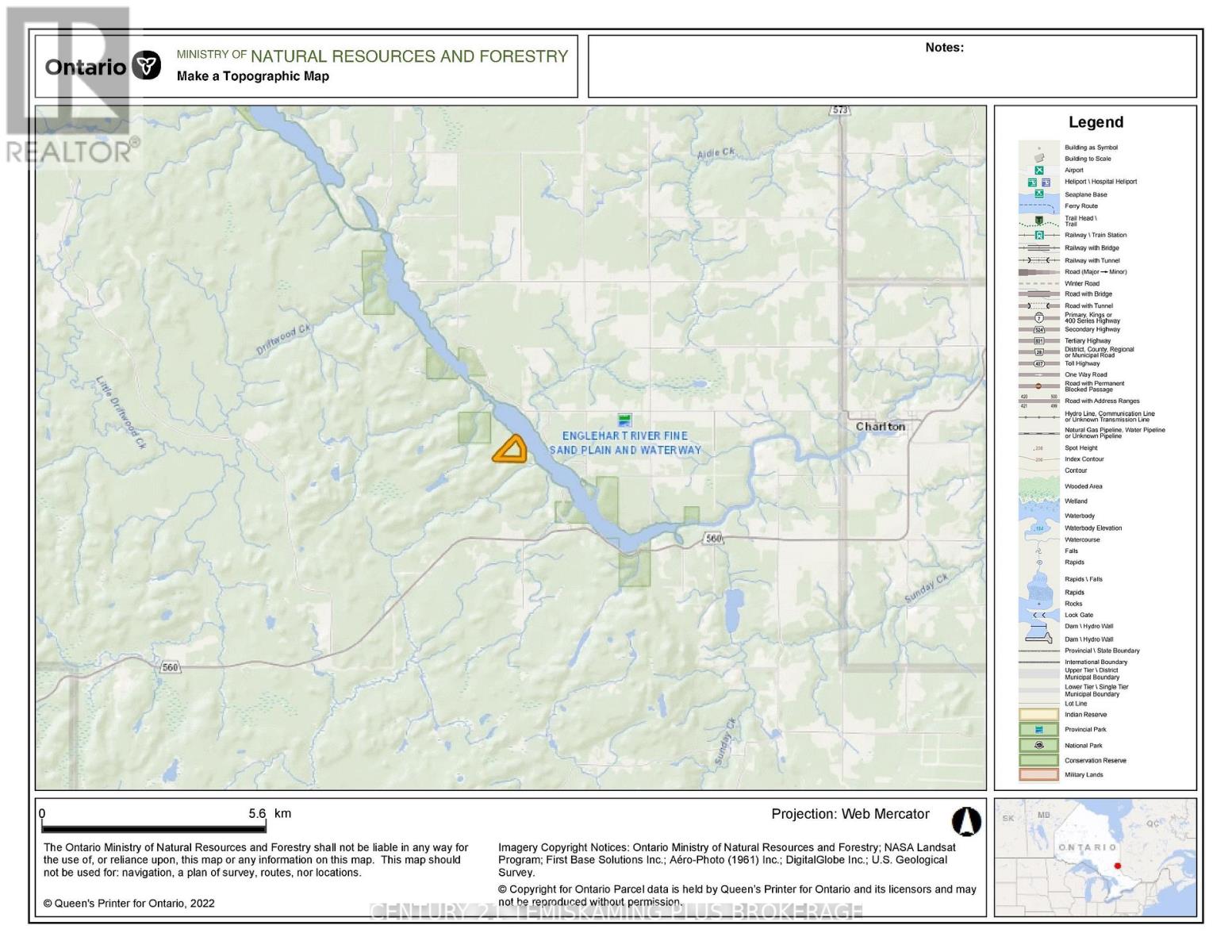Expand the Legend panel header
1232x952 pixels.
click(1097, 122)
